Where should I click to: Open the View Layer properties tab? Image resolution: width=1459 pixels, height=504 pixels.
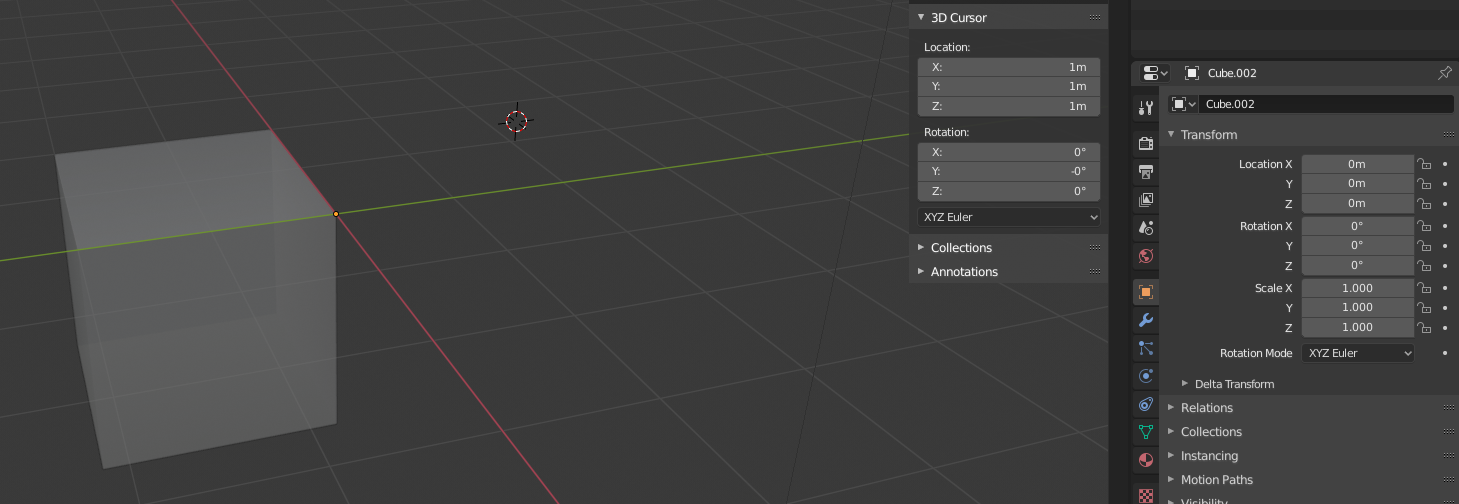[x=1146, y=200]
